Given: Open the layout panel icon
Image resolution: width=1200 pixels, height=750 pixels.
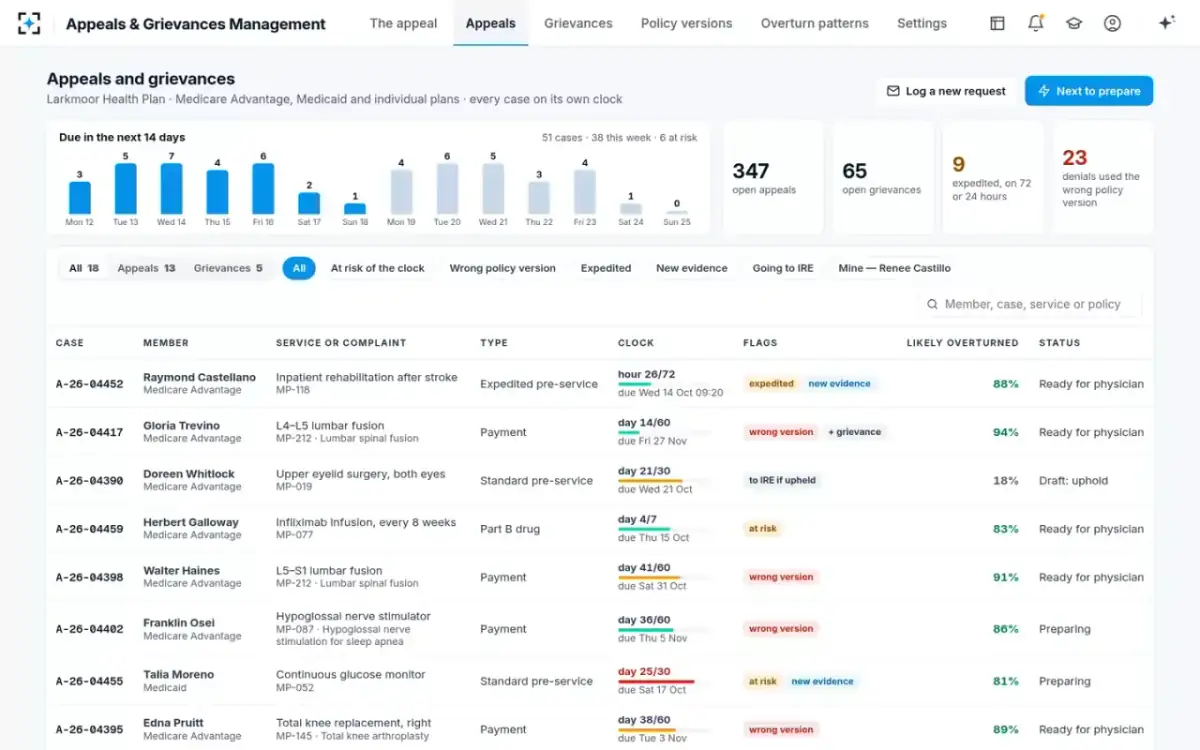Looking at the screenshot, I should (997, 23).
